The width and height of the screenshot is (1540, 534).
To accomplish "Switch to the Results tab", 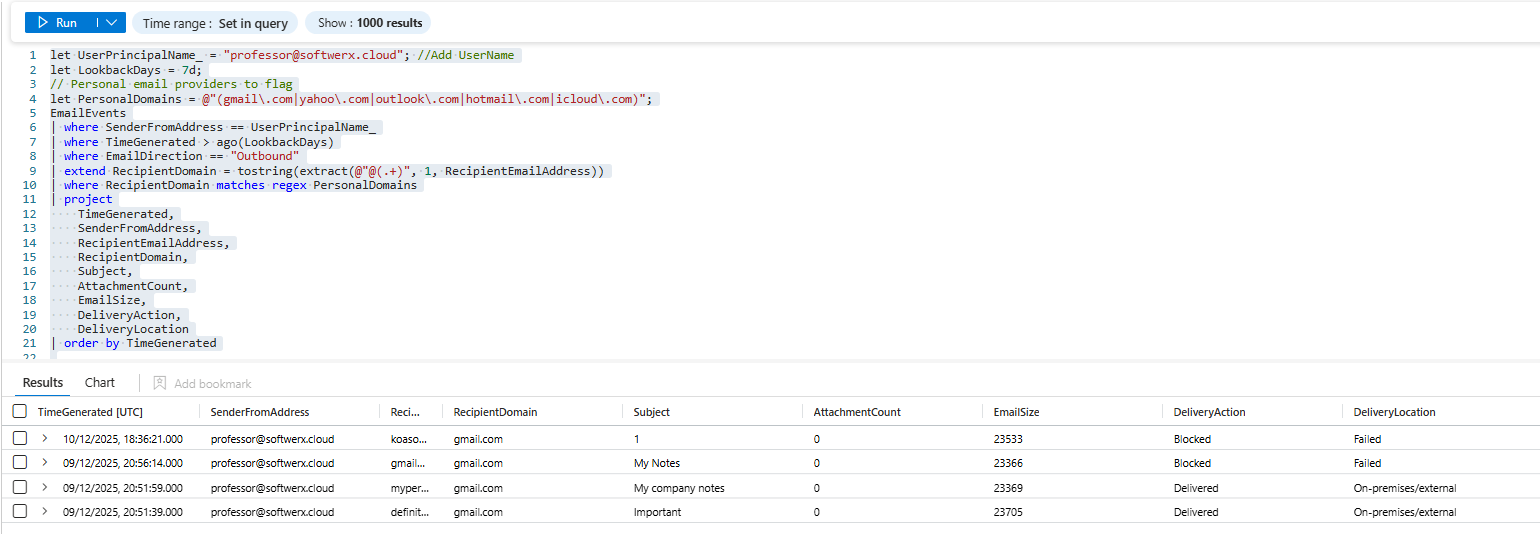I will [x=43, y=383].
